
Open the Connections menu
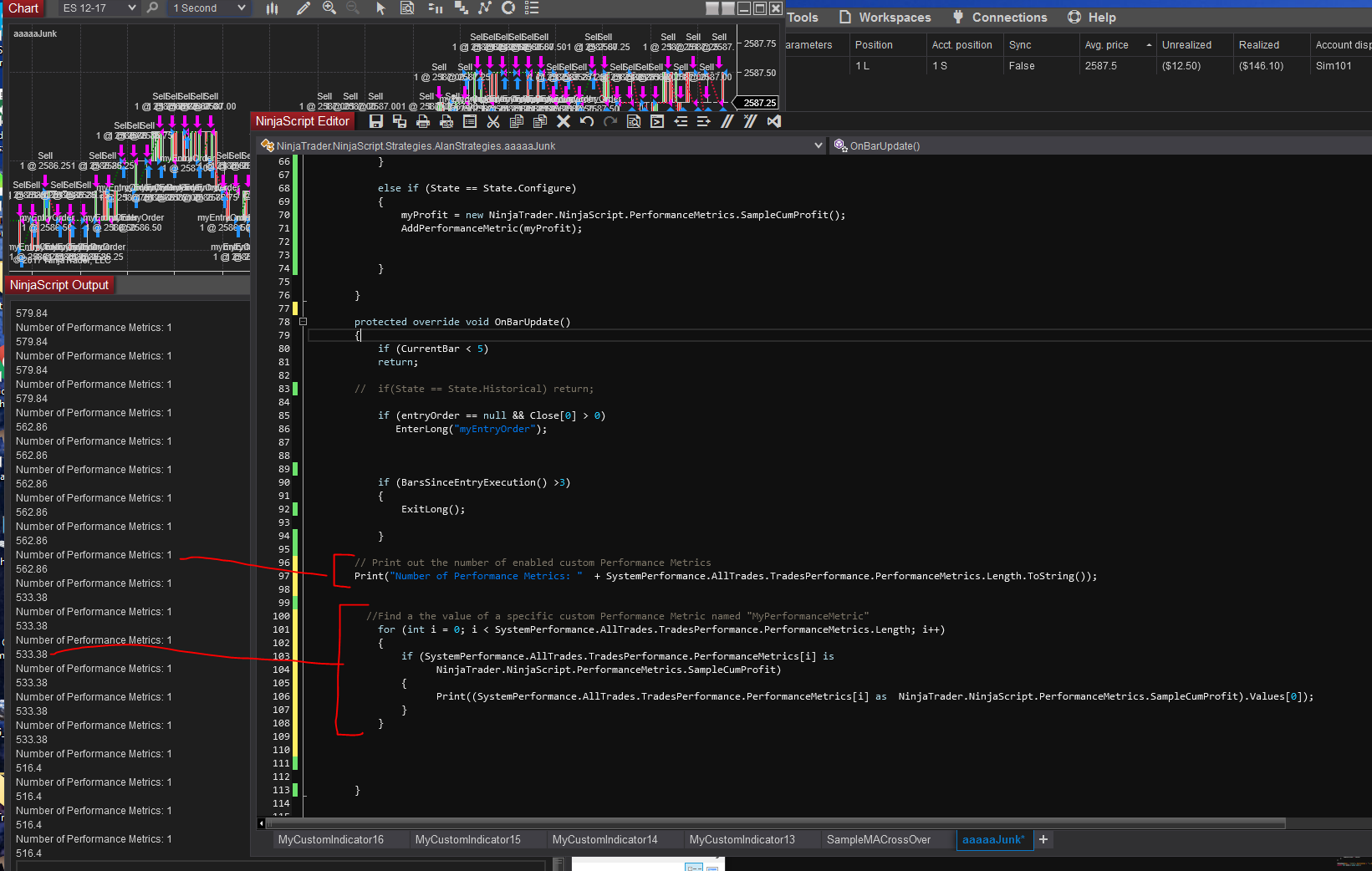coord(1000,18)
